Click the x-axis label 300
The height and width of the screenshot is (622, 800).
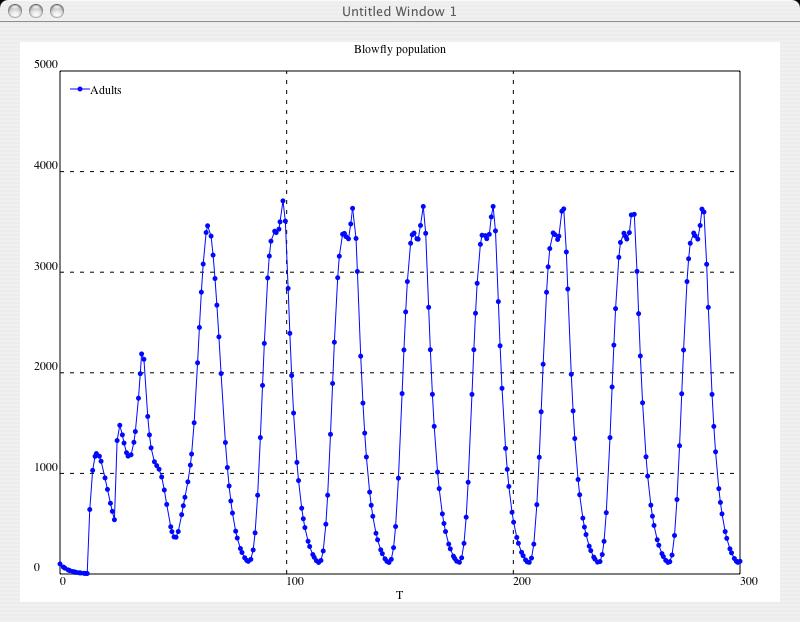click(x=749, y=581)
